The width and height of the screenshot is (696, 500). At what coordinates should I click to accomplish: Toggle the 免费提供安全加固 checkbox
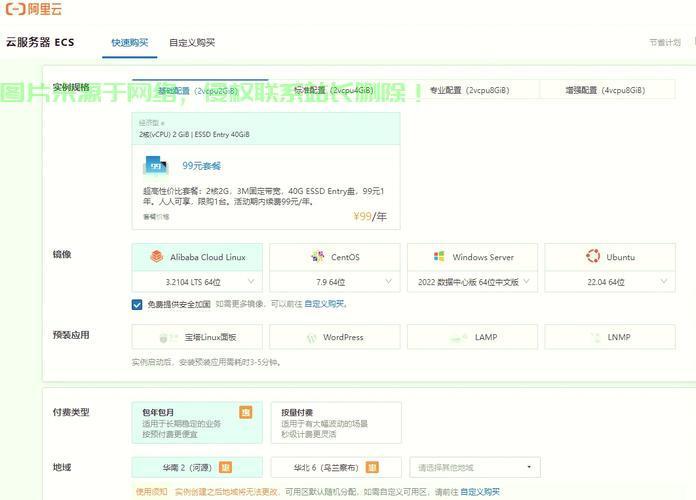click(x=137, y=304)
